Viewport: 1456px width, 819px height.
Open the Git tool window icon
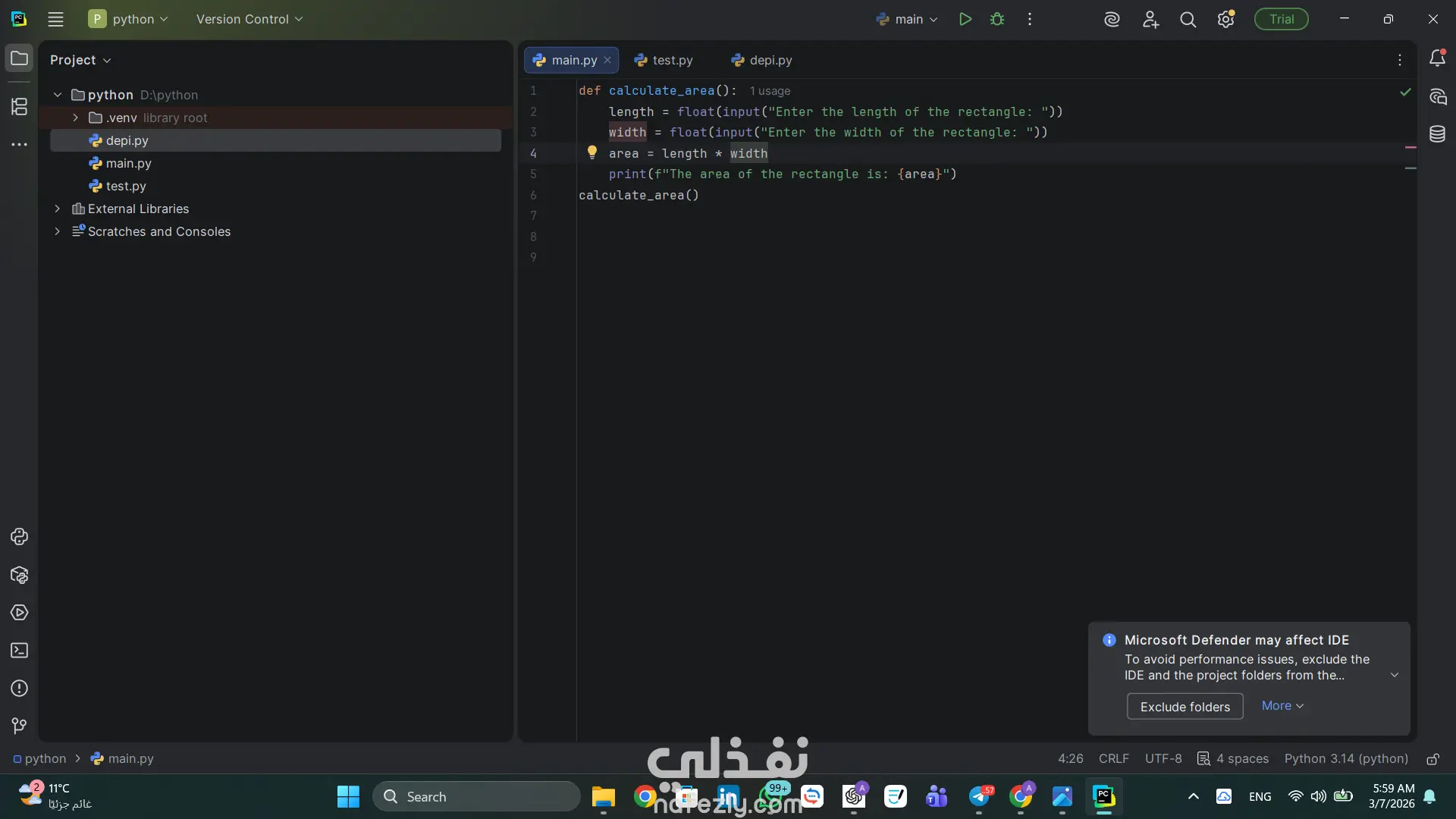coord(19,726)
